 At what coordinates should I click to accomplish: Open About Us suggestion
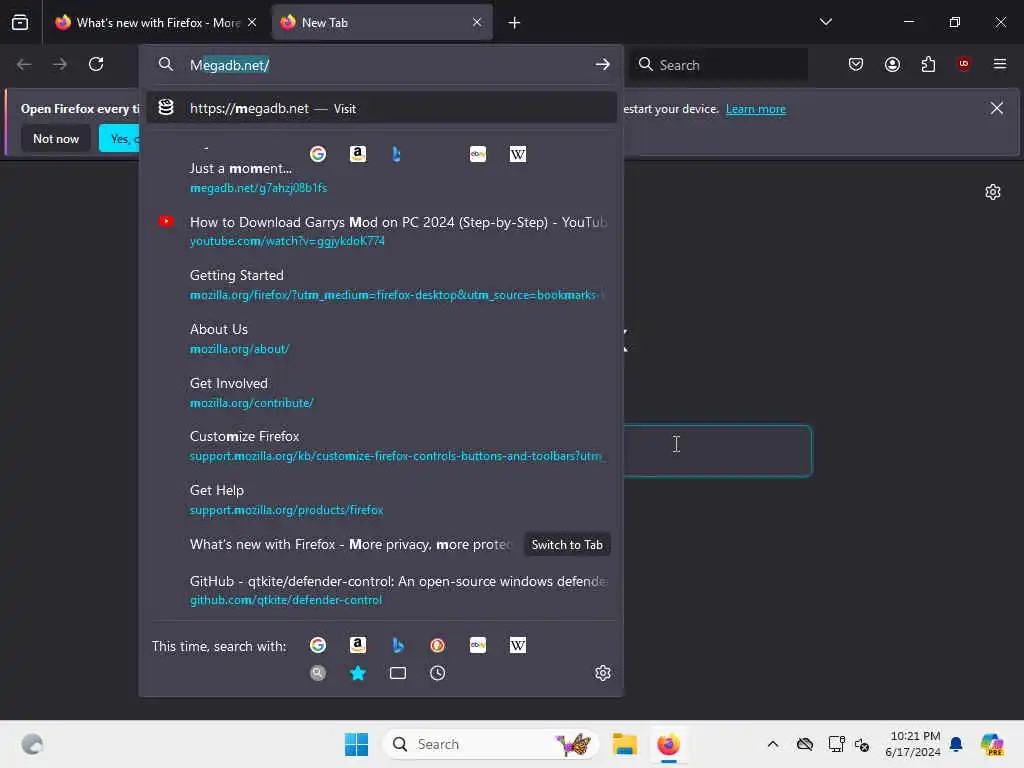[x=381, y=338]
